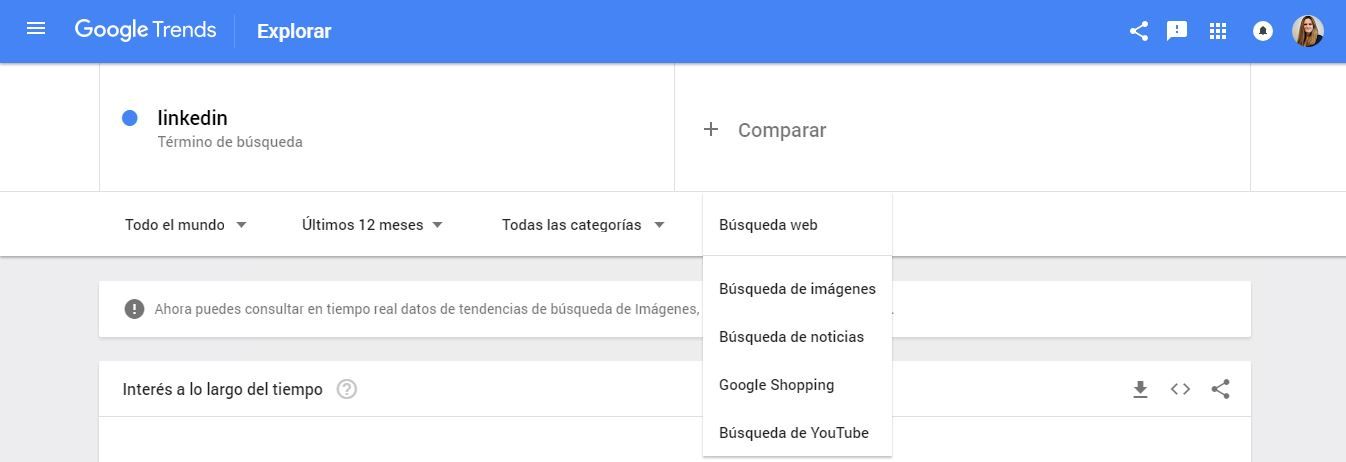This screenshot has width=1346, height=462.
Task: Expand the Todo el mundo dropdown
Action: (185, 225)
